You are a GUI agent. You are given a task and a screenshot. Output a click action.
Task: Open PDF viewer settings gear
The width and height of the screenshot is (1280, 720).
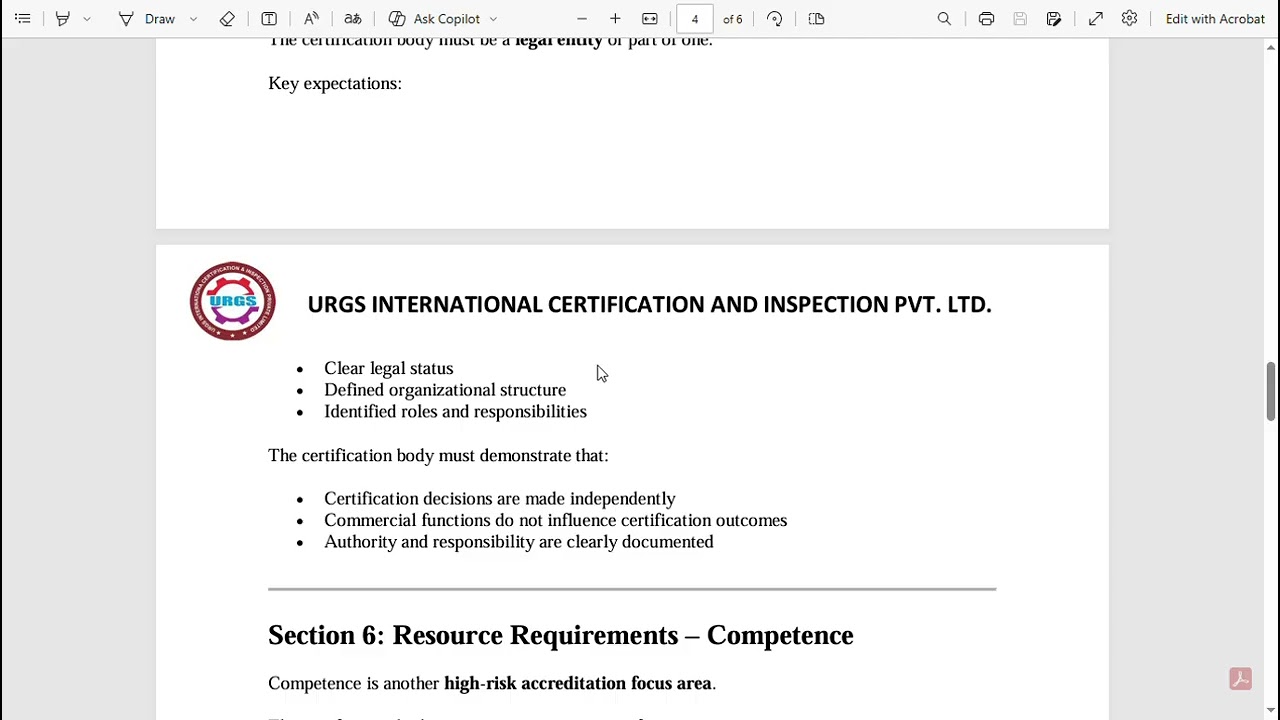(1129, 19)
